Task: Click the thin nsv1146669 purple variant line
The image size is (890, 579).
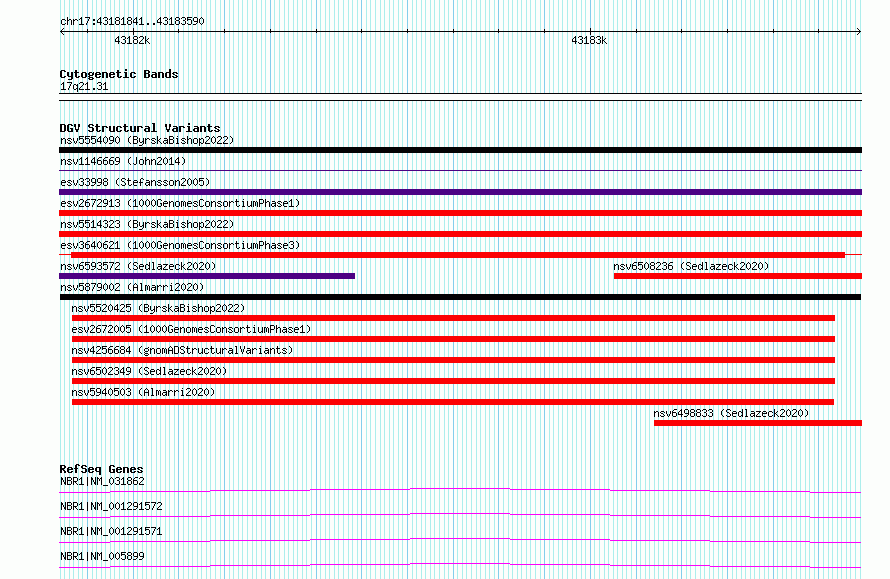Action: pyautogui.click(x=460, y=170)
